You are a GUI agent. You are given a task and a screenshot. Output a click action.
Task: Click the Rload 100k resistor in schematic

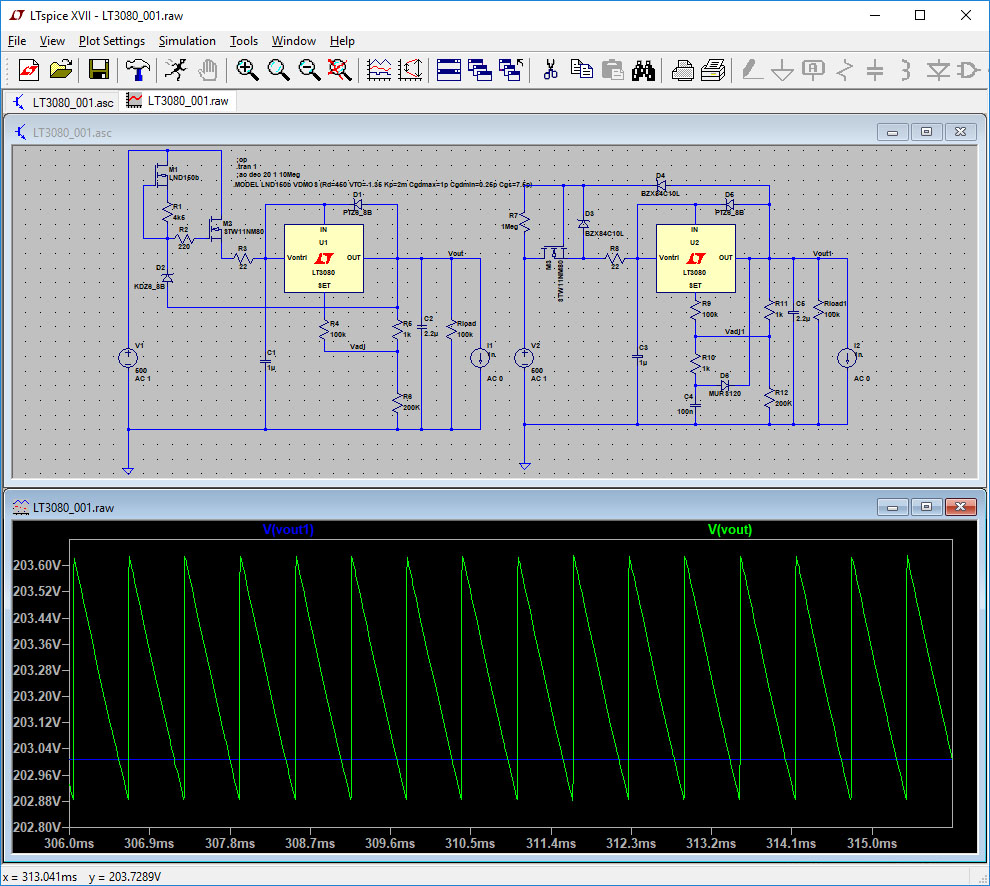point(451,328)
